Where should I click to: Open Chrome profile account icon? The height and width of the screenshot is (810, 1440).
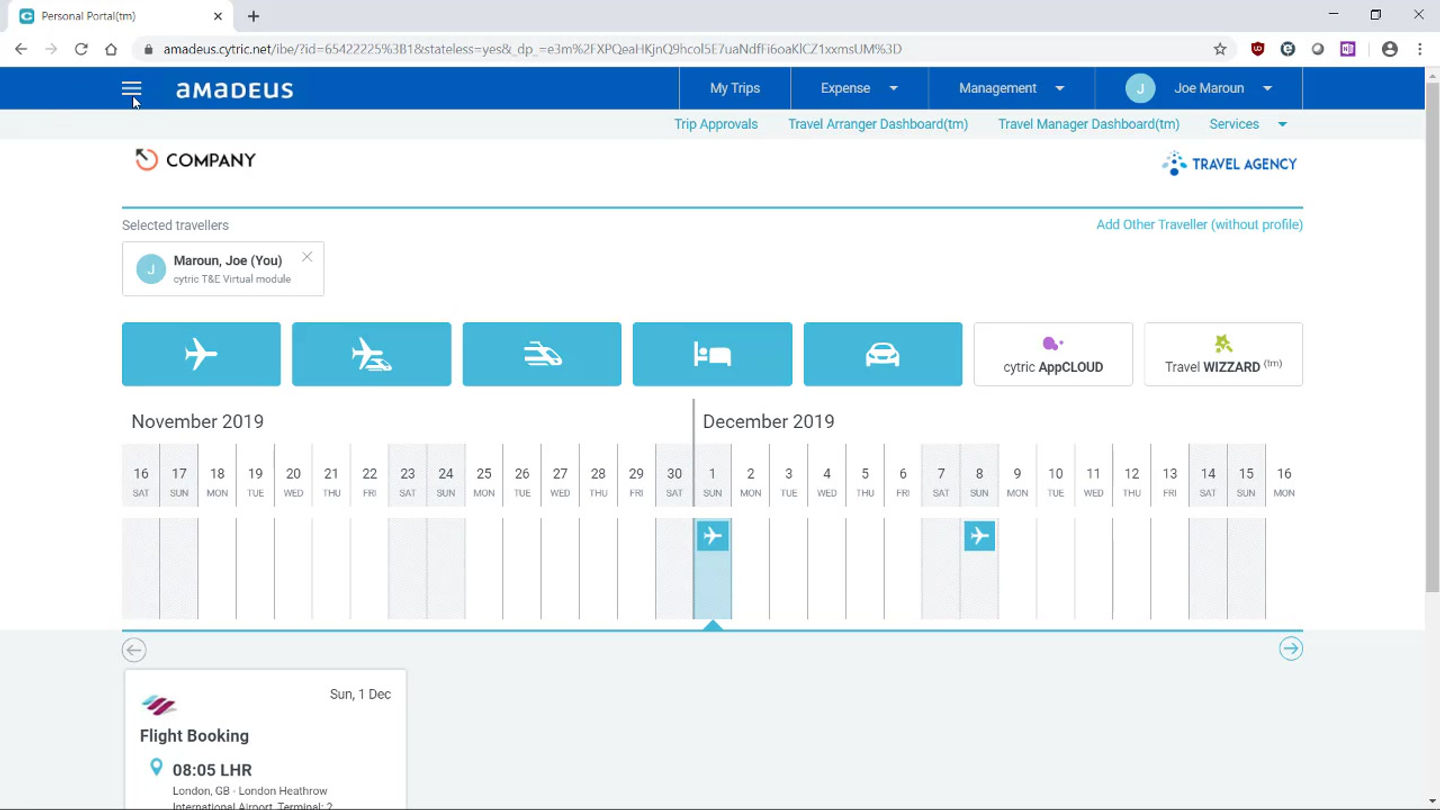(x=1389, y=49)
